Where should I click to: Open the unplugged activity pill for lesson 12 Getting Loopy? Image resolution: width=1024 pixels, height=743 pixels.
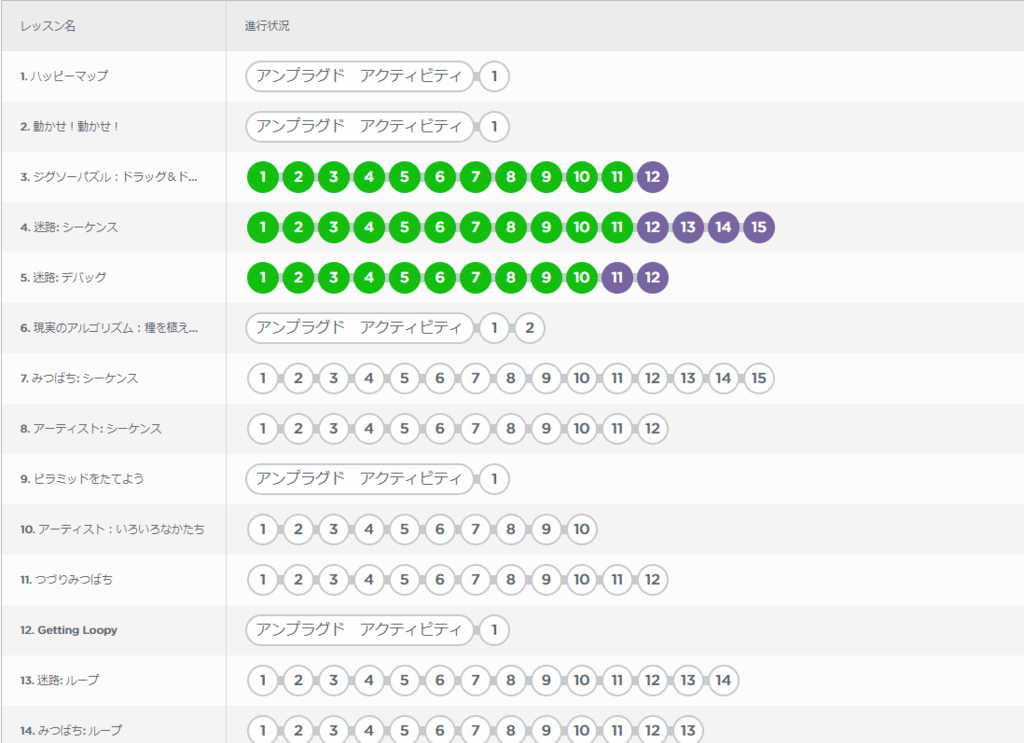(359, 630)
